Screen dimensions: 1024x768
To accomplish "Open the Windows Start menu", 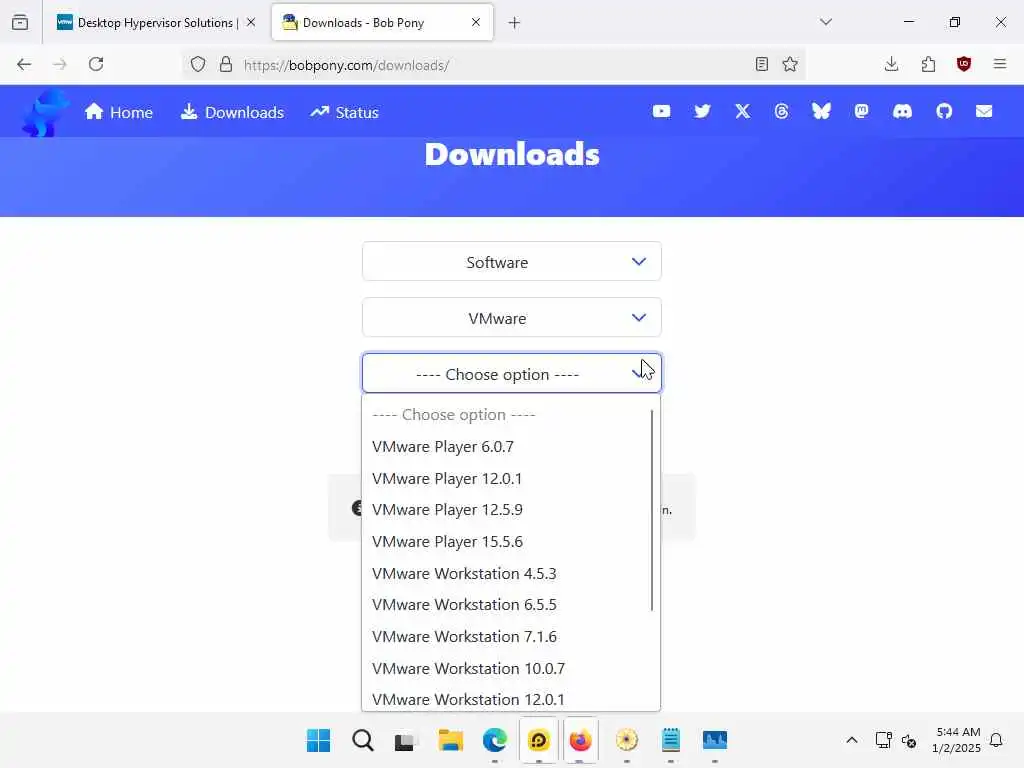I will (x=319, y=741).
